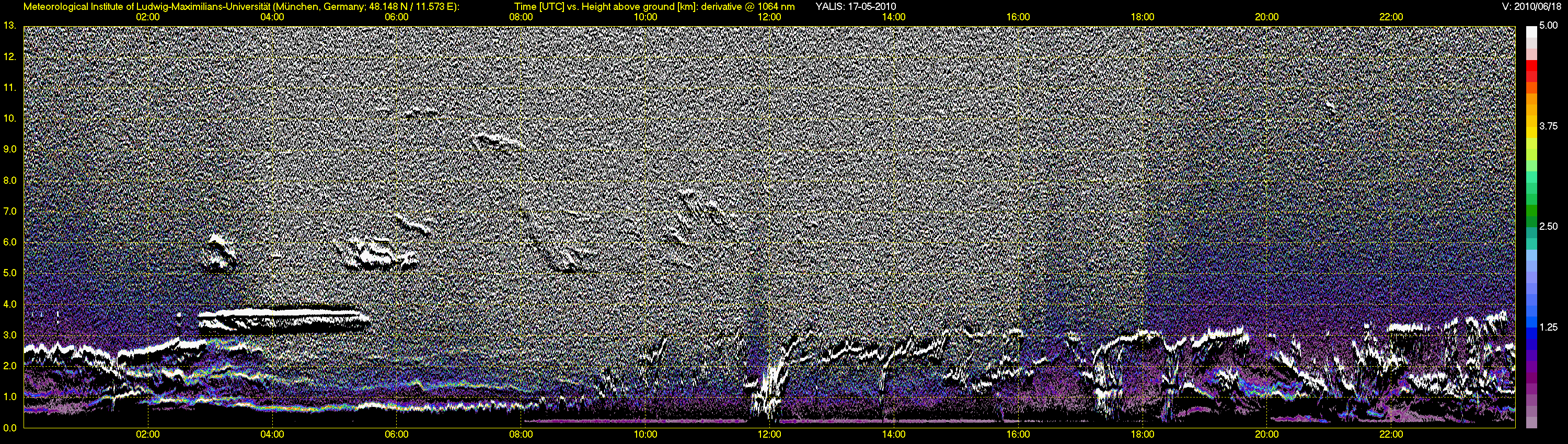The image size is (1568, 444).
Task: Click the '13.' height axis label
Action: (x=9, y=26)
